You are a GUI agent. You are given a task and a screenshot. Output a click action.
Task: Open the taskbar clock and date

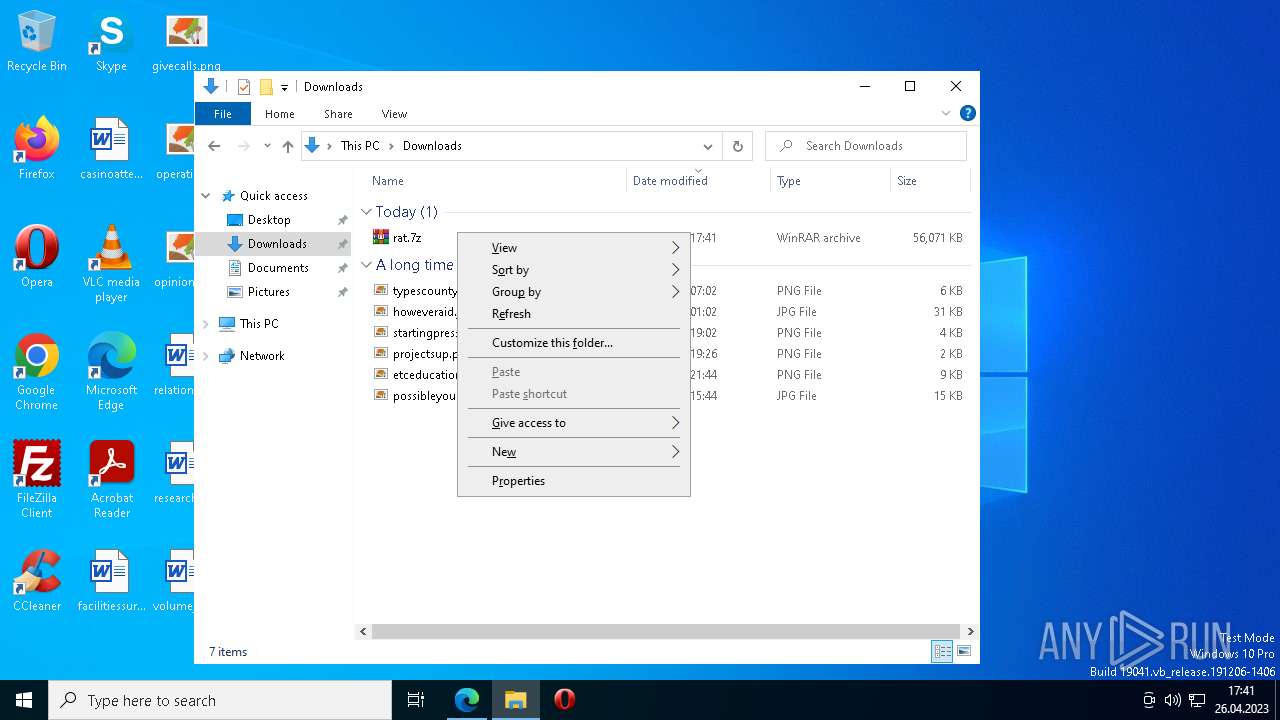pos(1241,700)
